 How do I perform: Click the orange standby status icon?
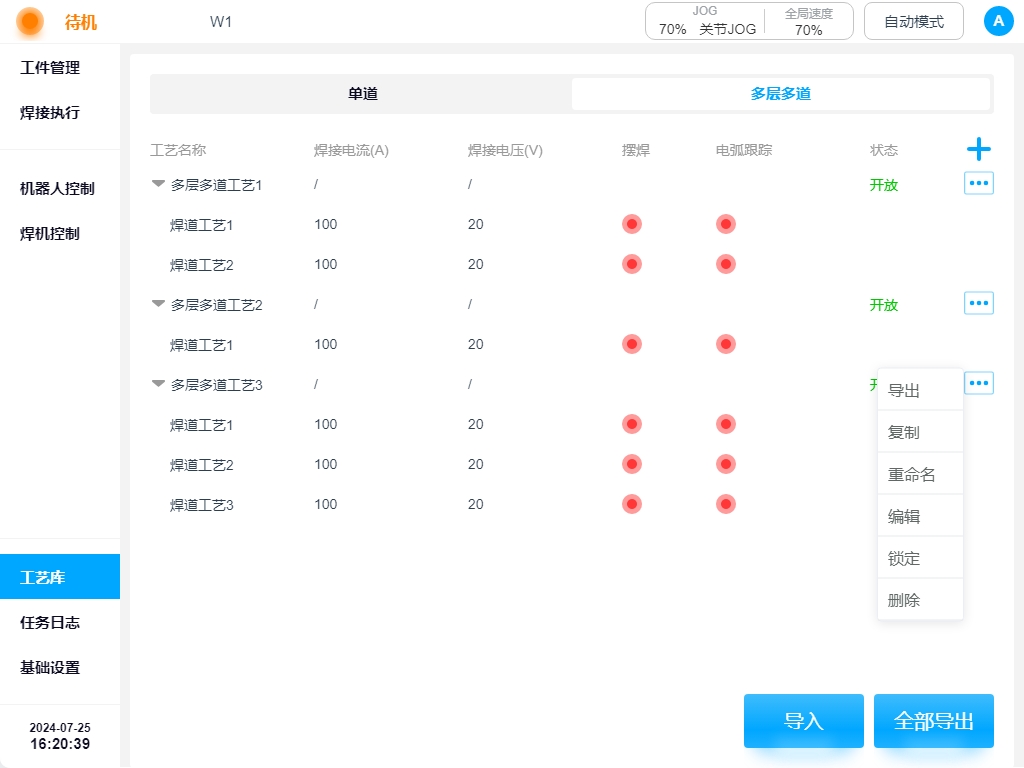tap(30, 22)
